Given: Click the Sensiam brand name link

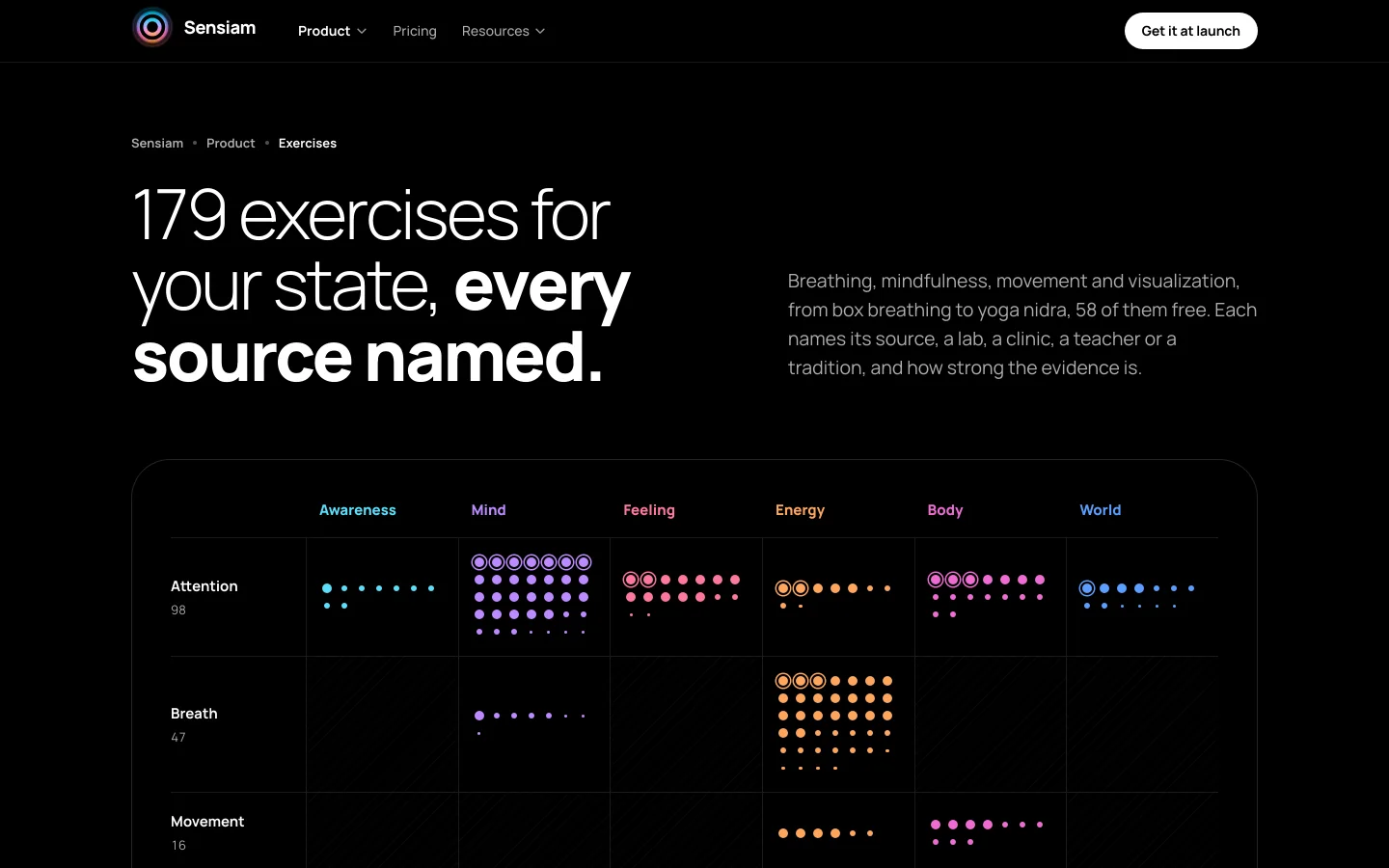Looking at the screenshot, I should 220,28.
